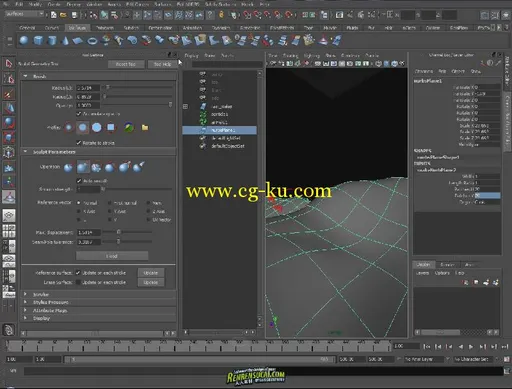This screenshot has width=512, height=389.
Task: Go to start of playback range
Action: 427,346
